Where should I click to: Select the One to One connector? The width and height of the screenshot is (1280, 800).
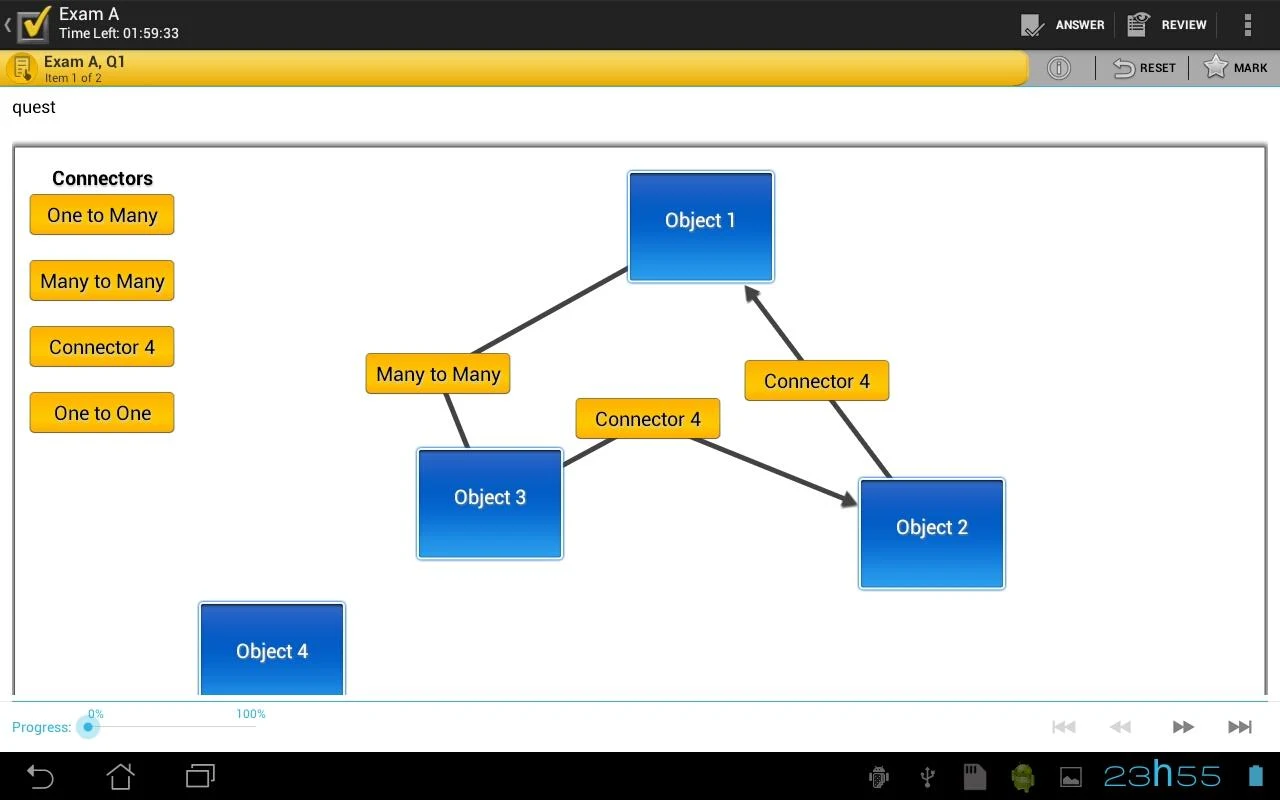click(102, 413)
